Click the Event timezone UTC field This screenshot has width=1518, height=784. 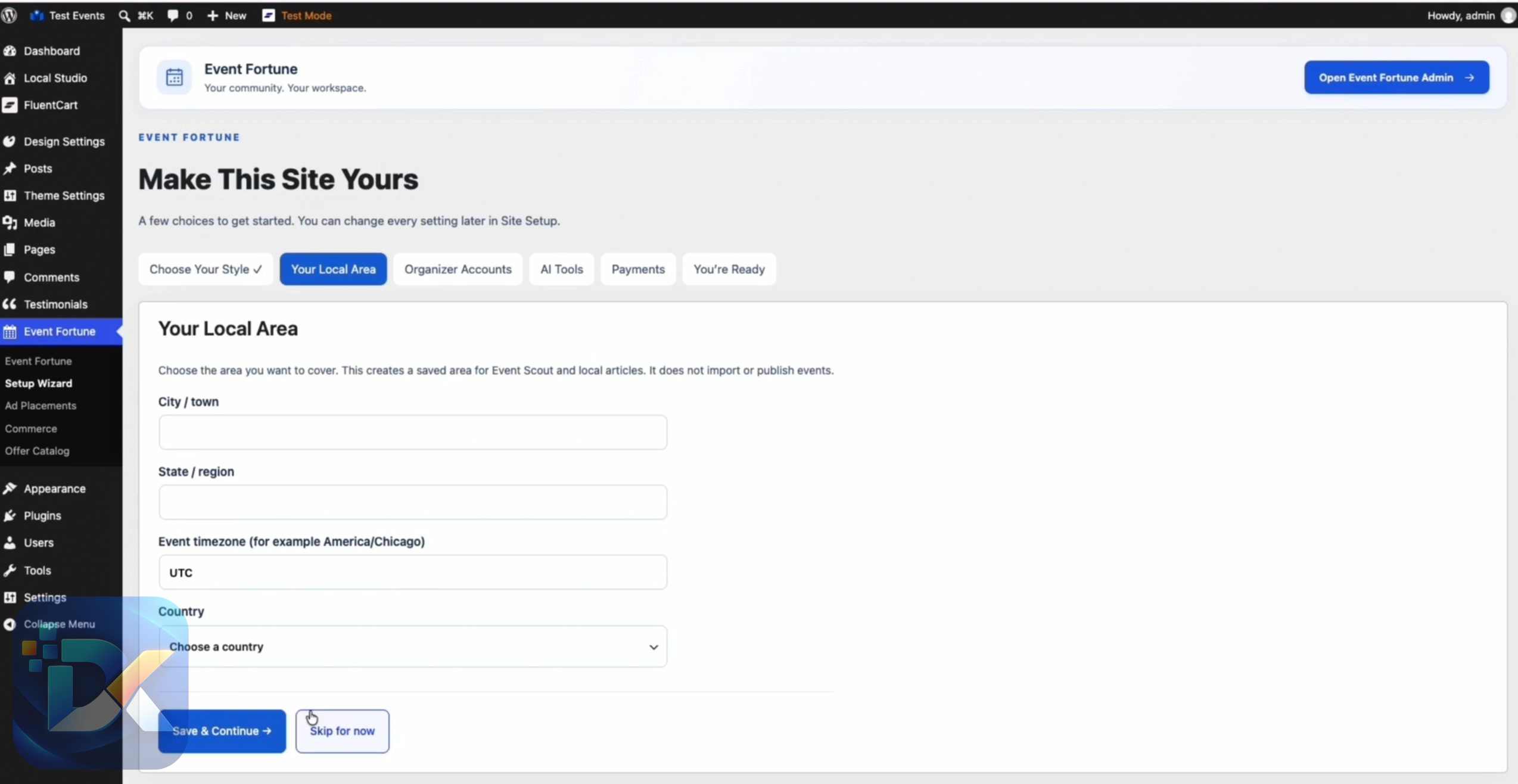tap(413, 573)
